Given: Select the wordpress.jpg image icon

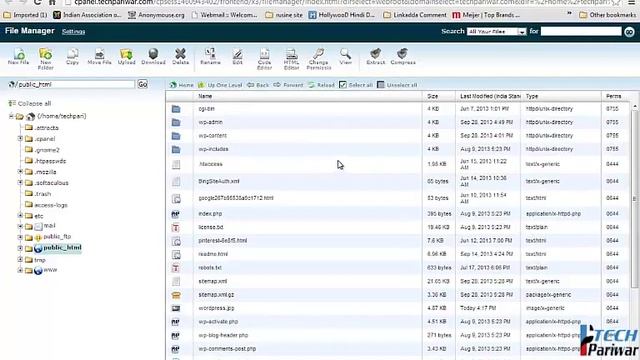Looking at the screenshot, I should (x=176, y=308).
